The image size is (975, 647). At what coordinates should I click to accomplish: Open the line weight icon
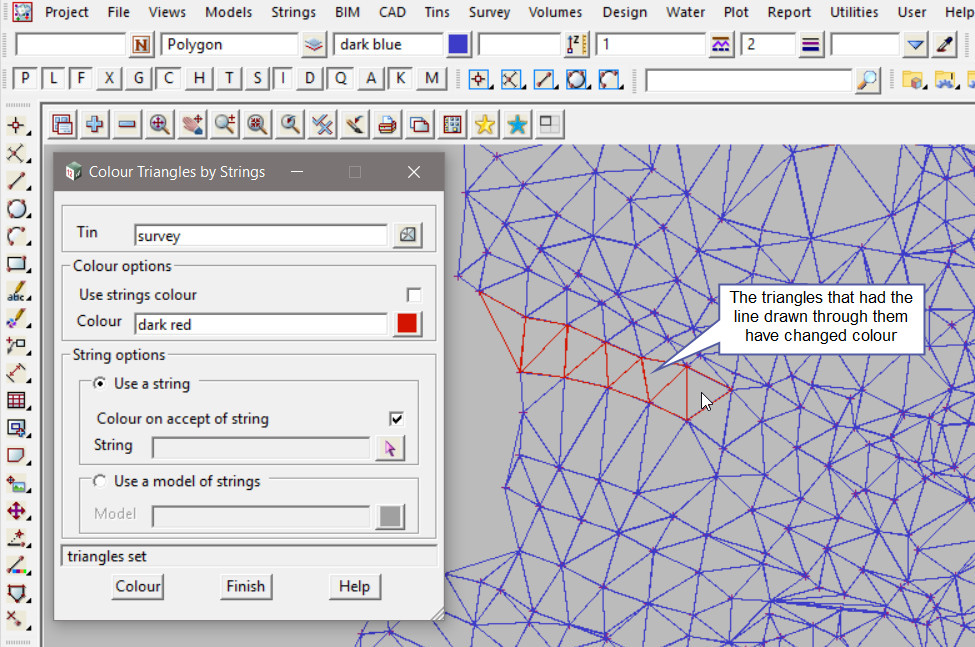(810, 45)
